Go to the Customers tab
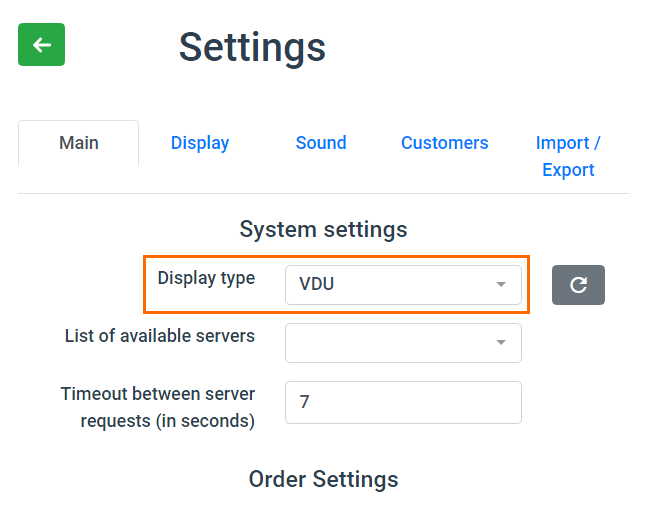This screenshot has width=648, height=510. click(445, 143)
